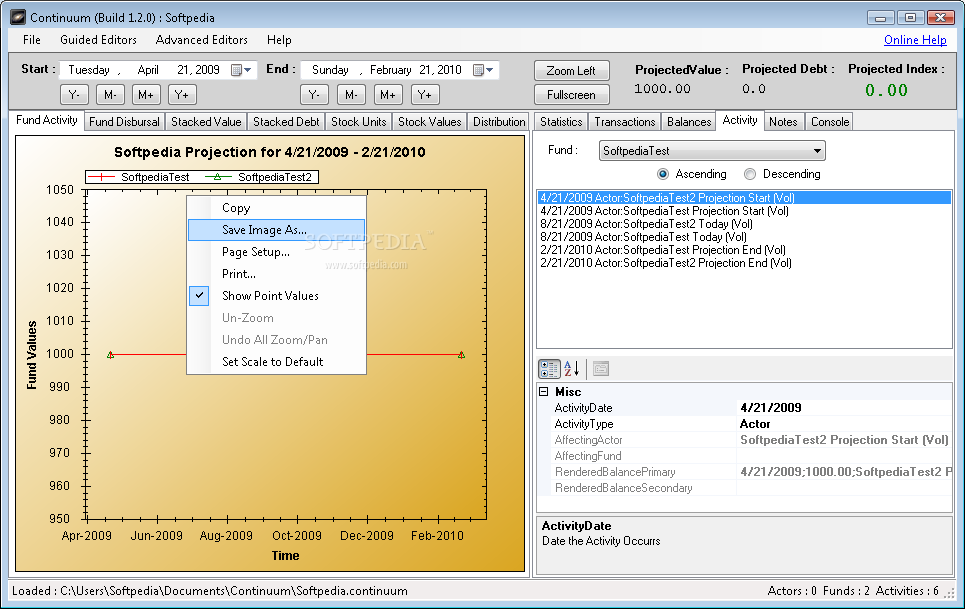Click the Start date field month April
The image size is (965, 609).
(148, 70)
